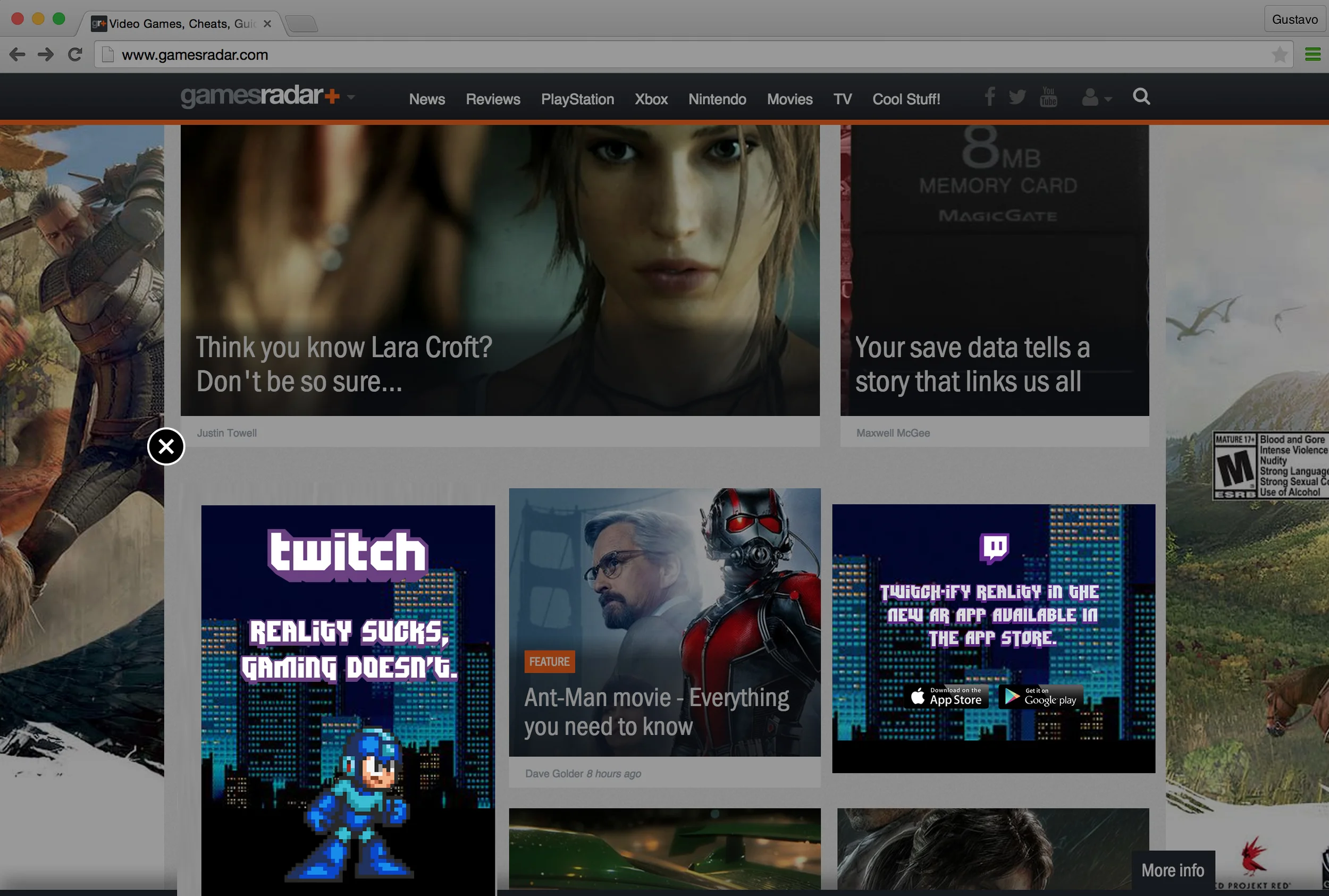Click the Get it on Google Play badge
The image size is (1329, 896).
[x=1041, y=696]
